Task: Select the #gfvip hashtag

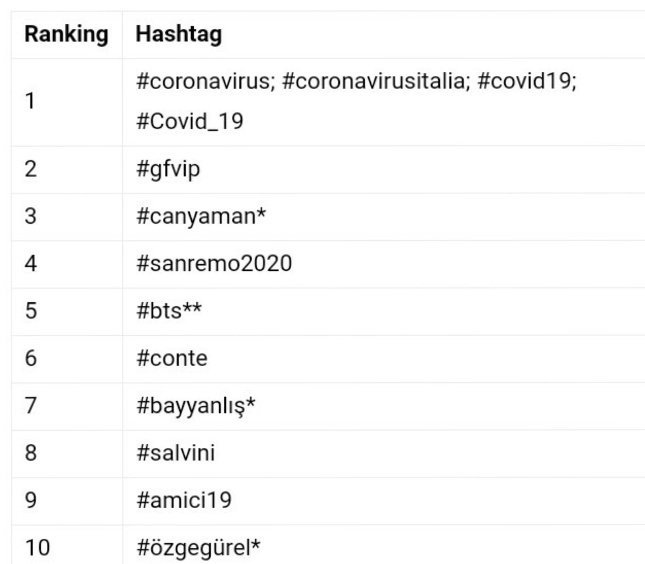Action: pyautogui.click(x=168, y=169)
